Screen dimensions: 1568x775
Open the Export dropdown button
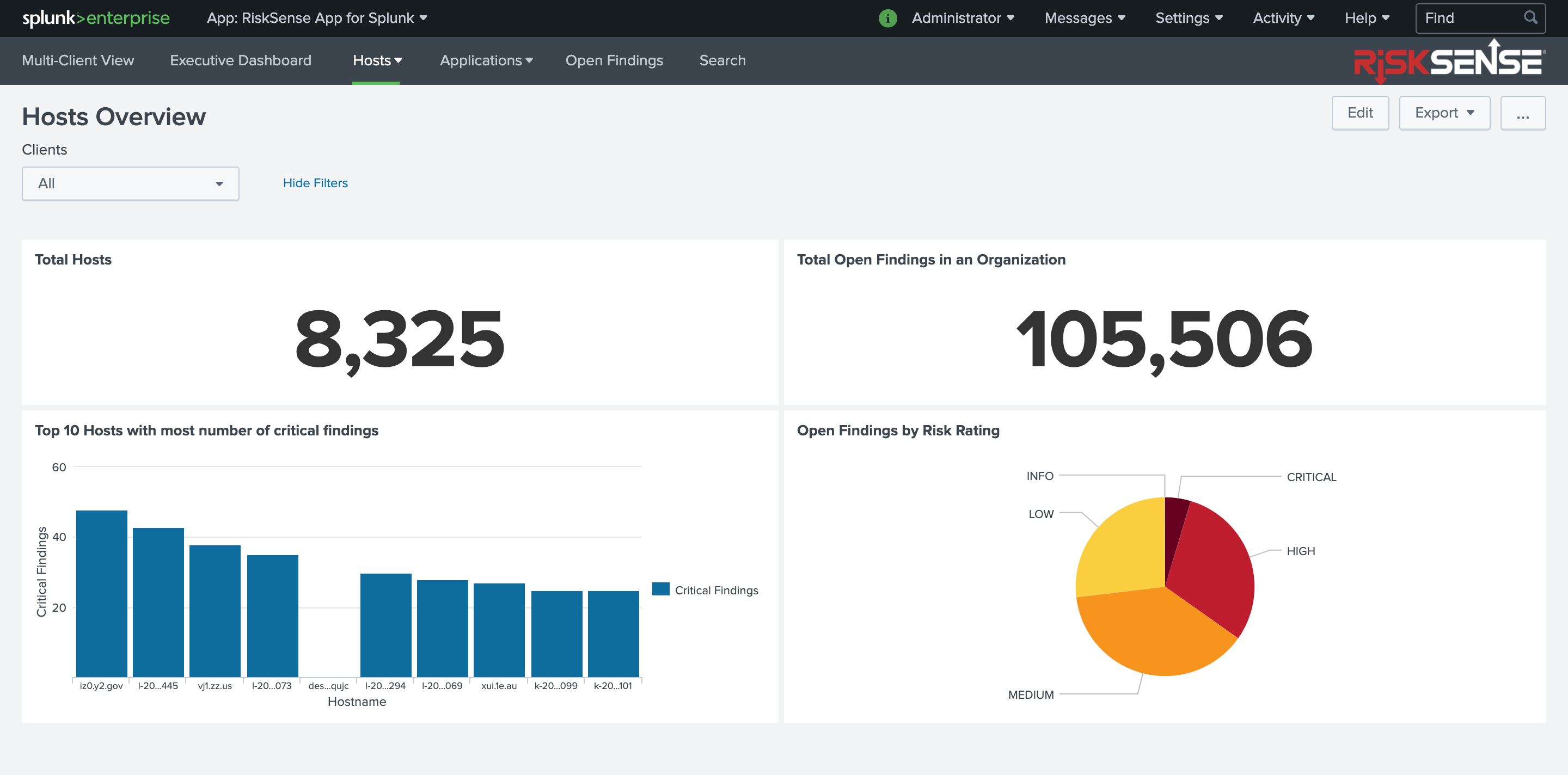[x=1444, y=113]
